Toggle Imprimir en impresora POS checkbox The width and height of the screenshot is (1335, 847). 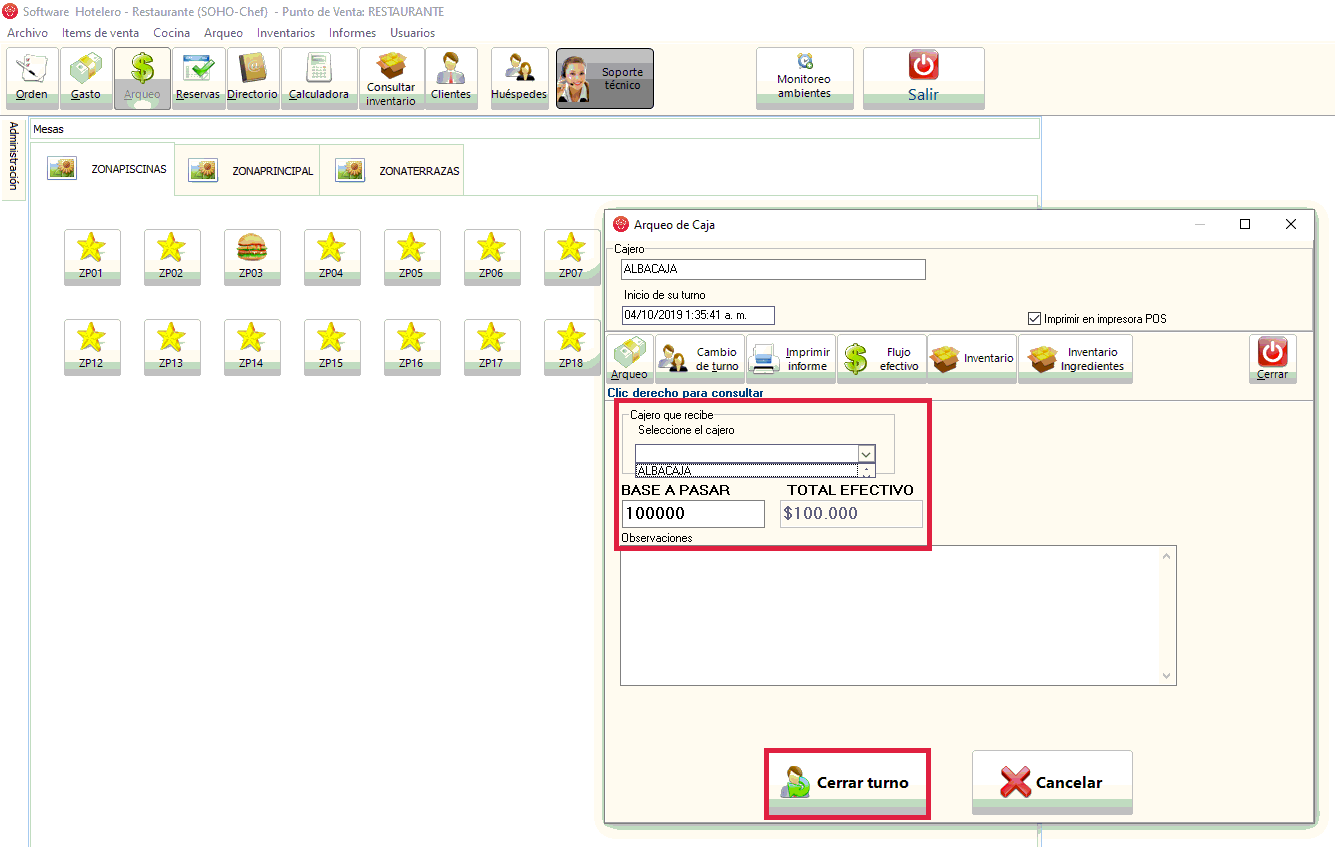1034,319
